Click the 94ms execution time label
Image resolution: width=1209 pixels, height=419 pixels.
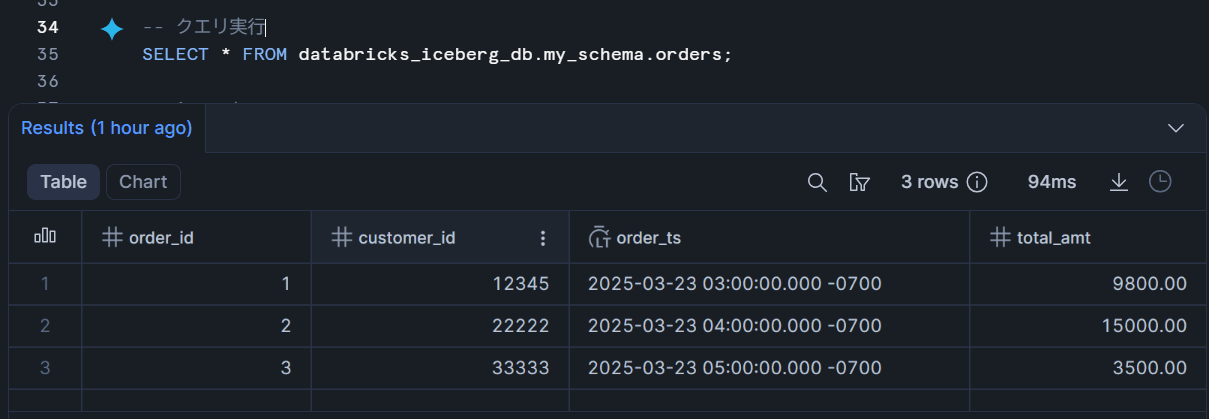[x=1052, y=182]
